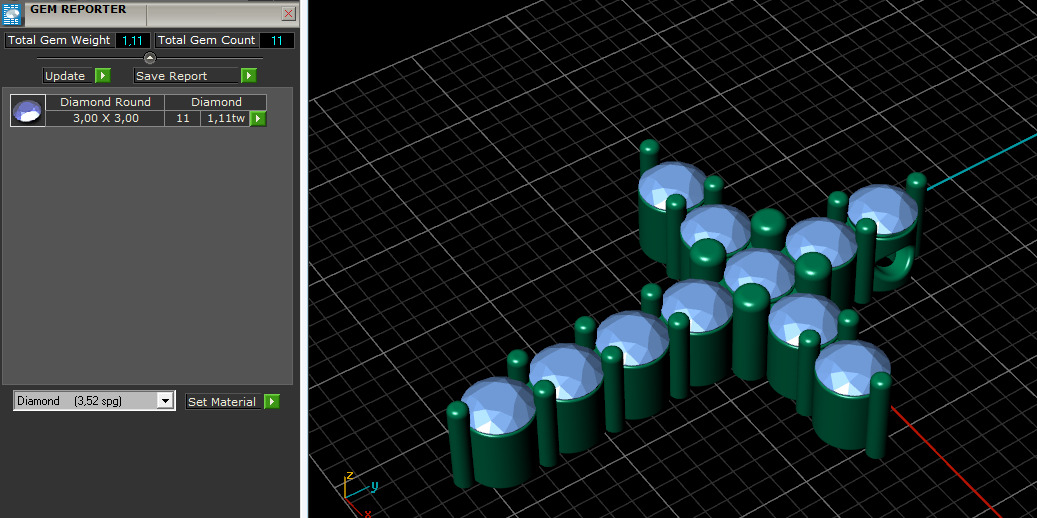
Task: Click green arrow next to Set Material
Action: tap(272, 402)
